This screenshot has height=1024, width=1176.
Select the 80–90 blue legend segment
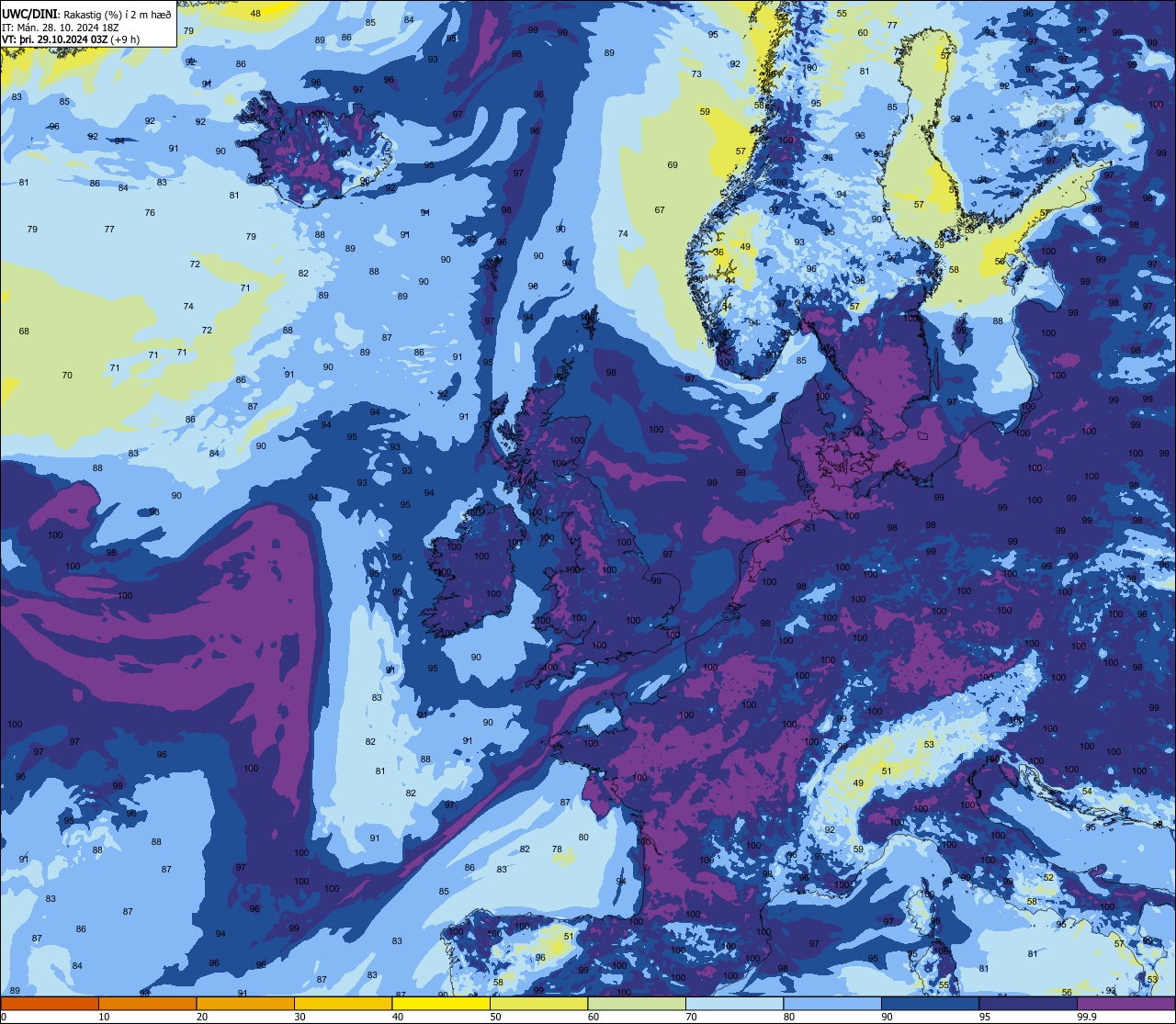[x=832, y=1003]
